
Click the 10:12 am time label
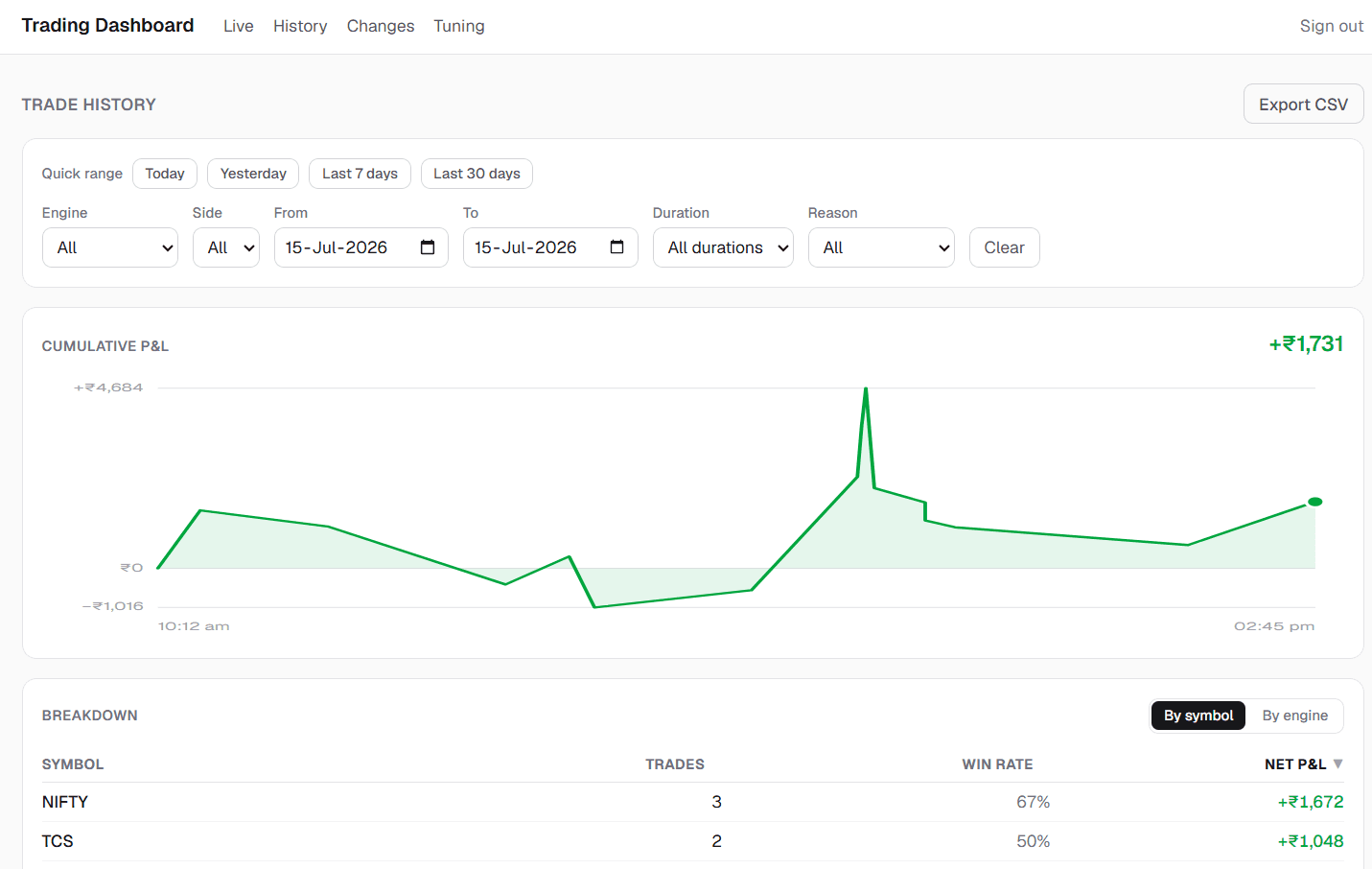[x=194, y=626]
